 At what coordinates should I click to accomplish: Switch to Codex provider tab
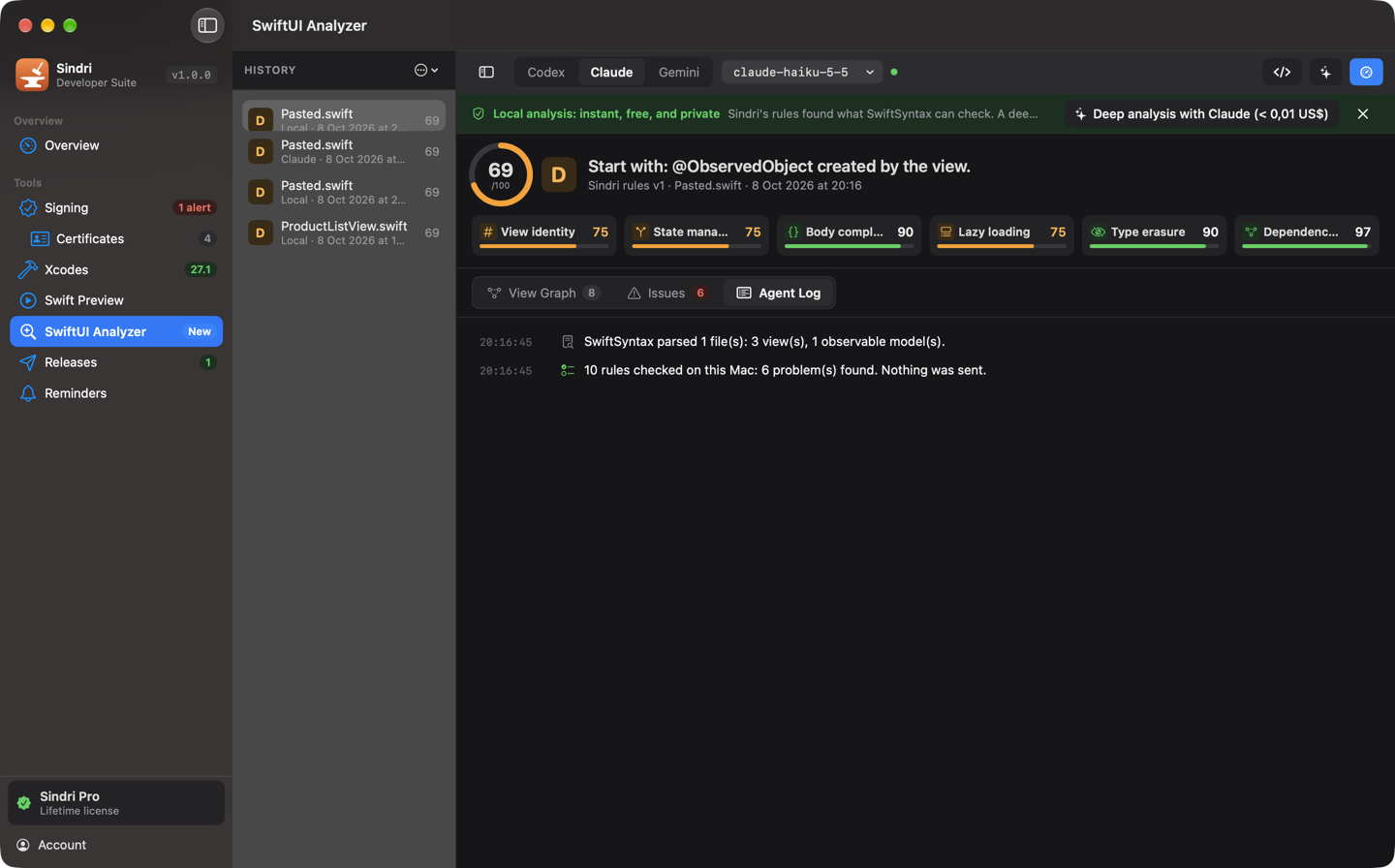tap(545, 72)
